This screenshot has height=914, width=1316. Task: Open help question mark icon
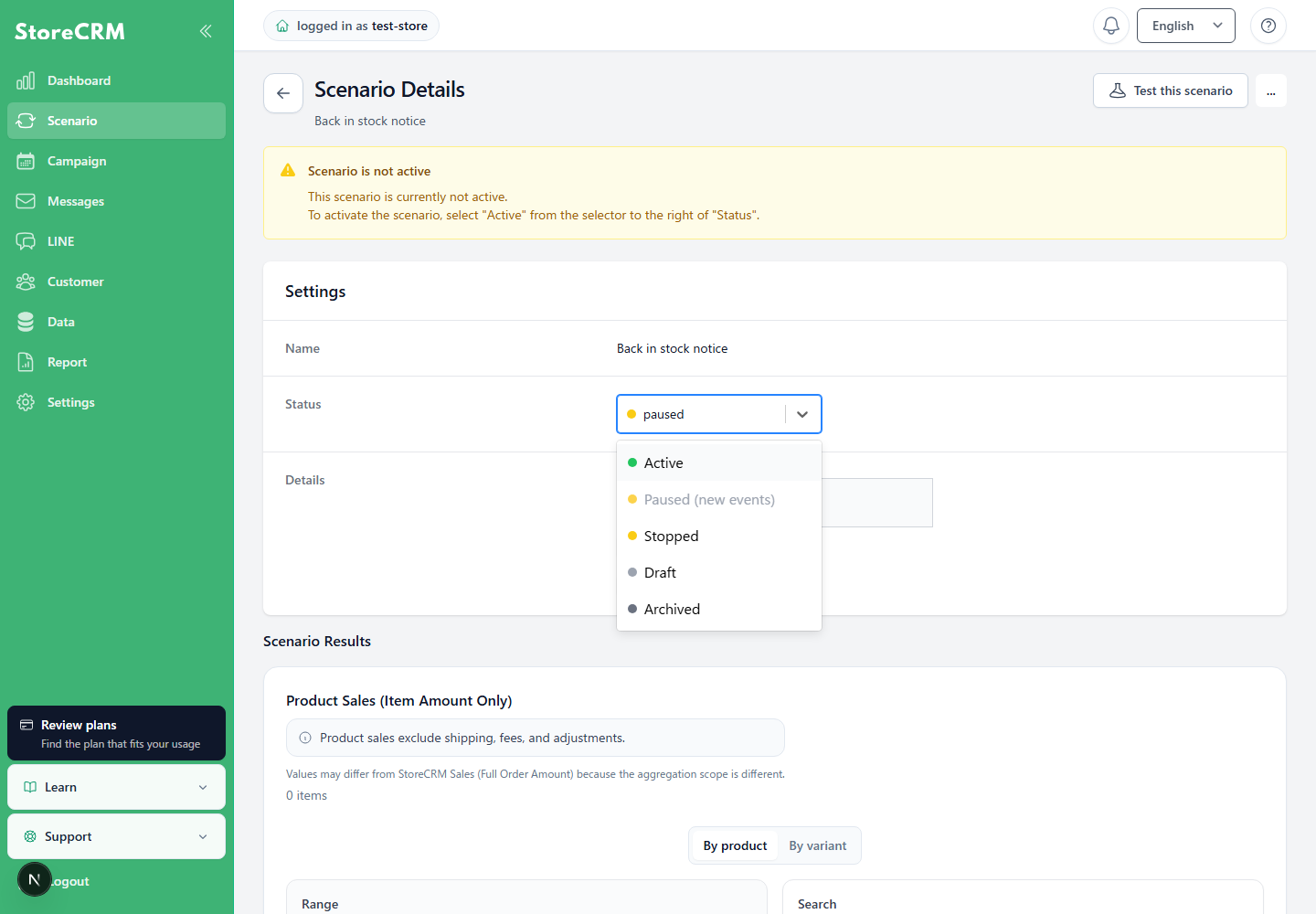tap(1268, 26)
